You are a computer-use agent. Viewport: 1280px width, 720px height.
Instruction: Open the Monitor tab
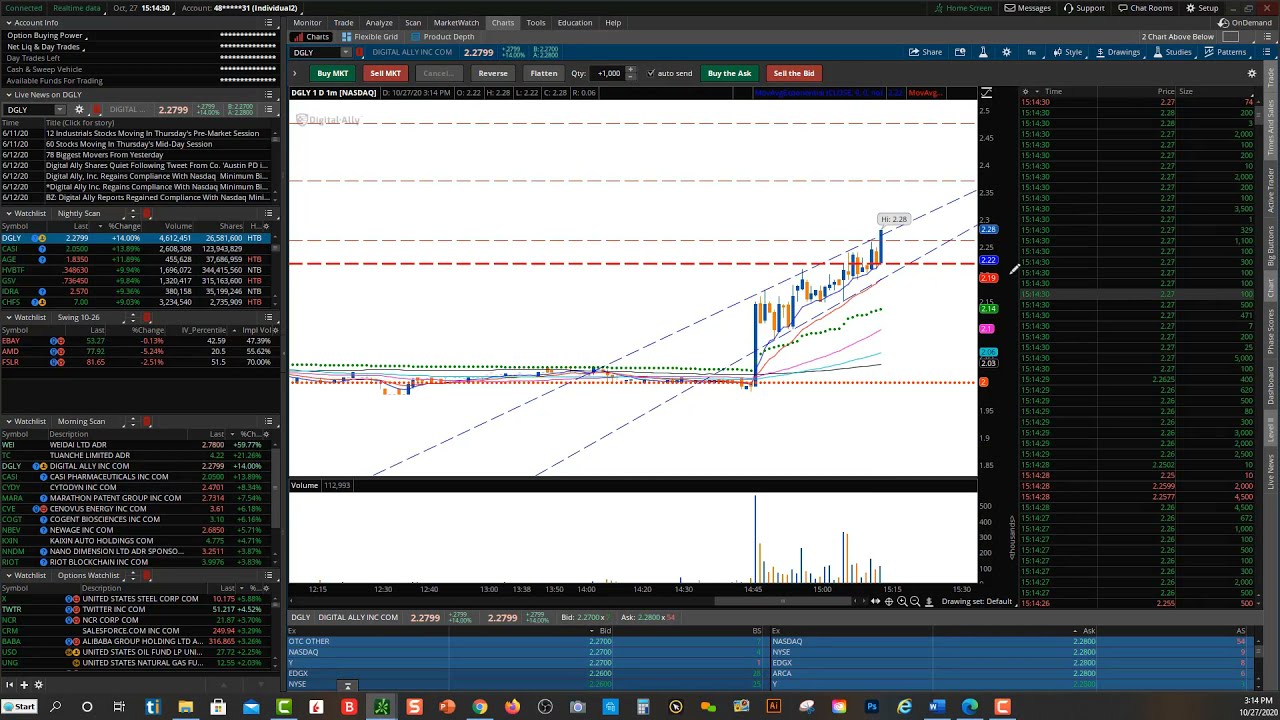point(307,22)
